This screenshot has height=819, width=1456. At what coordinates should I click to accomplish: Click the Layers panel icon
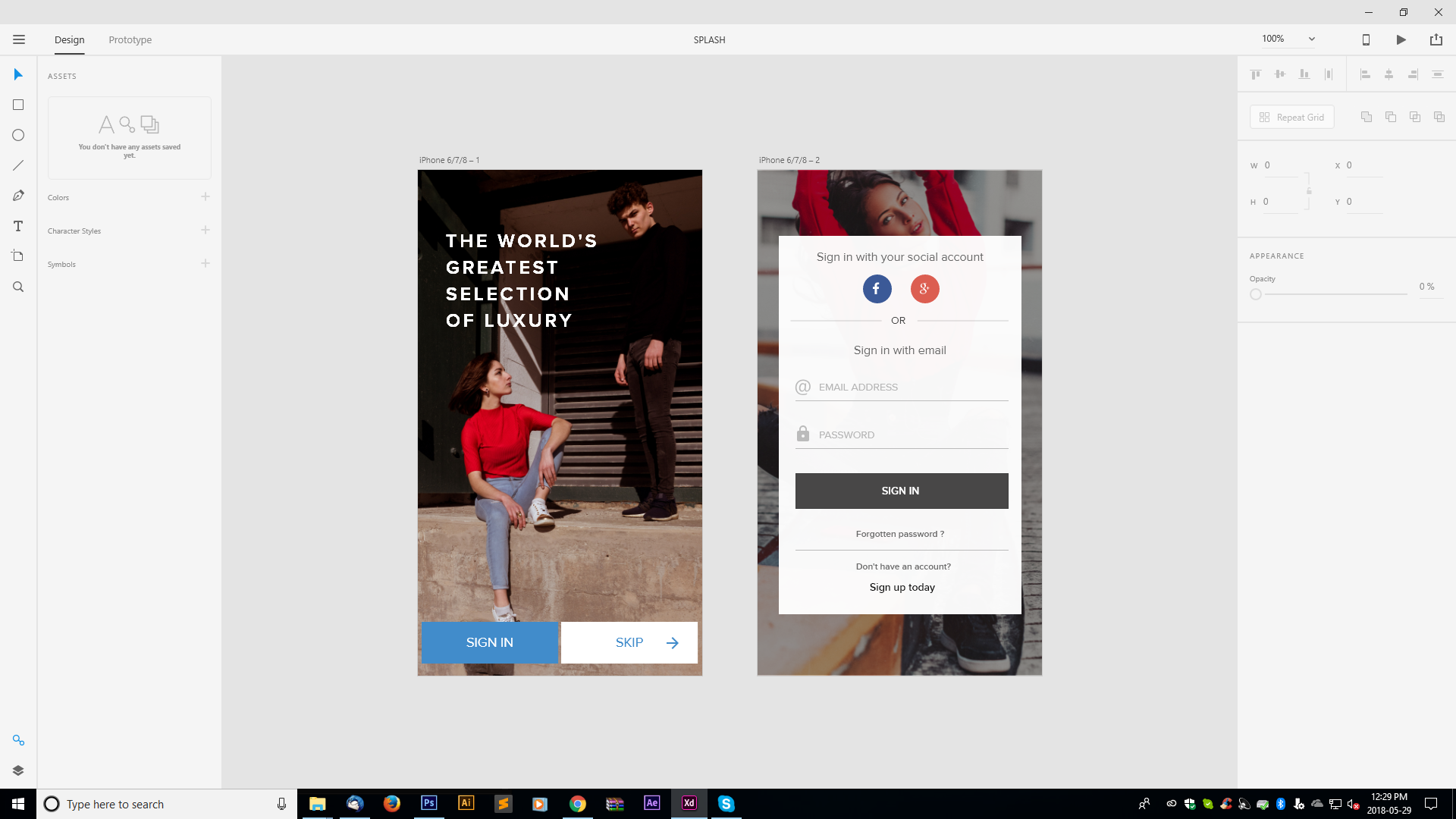pyautogui.click(x=18, y=770)
